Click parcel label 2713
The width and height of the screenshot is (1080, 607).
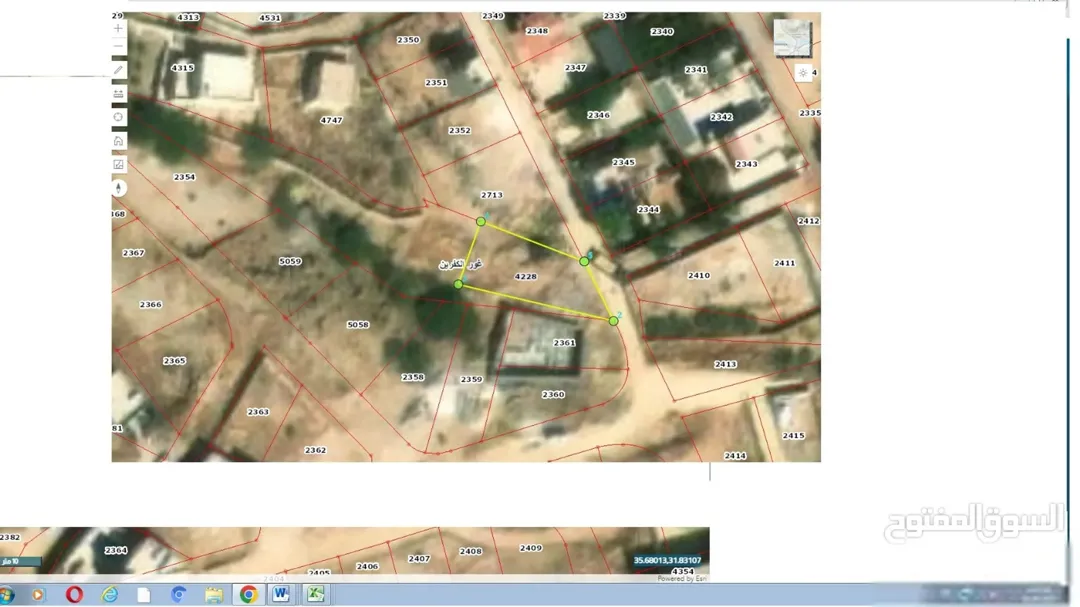click(x=492, y=195)
